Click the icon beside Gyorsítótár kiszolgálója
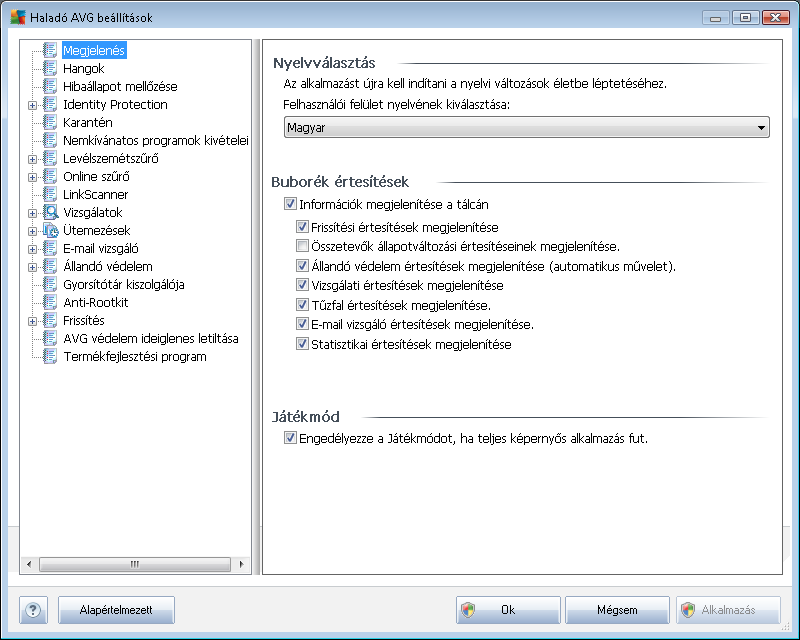The width and height of the screenshot is (800, 640). pos(50,284)
